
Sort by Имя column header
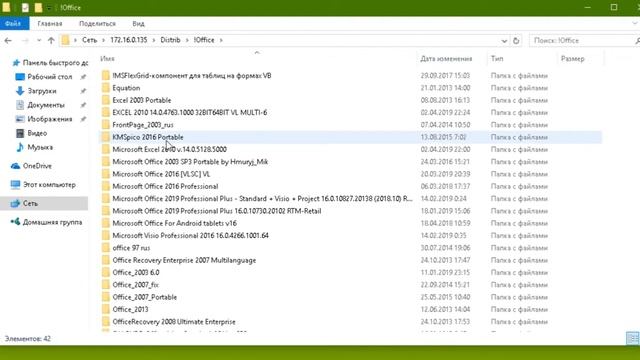[107, 59]
